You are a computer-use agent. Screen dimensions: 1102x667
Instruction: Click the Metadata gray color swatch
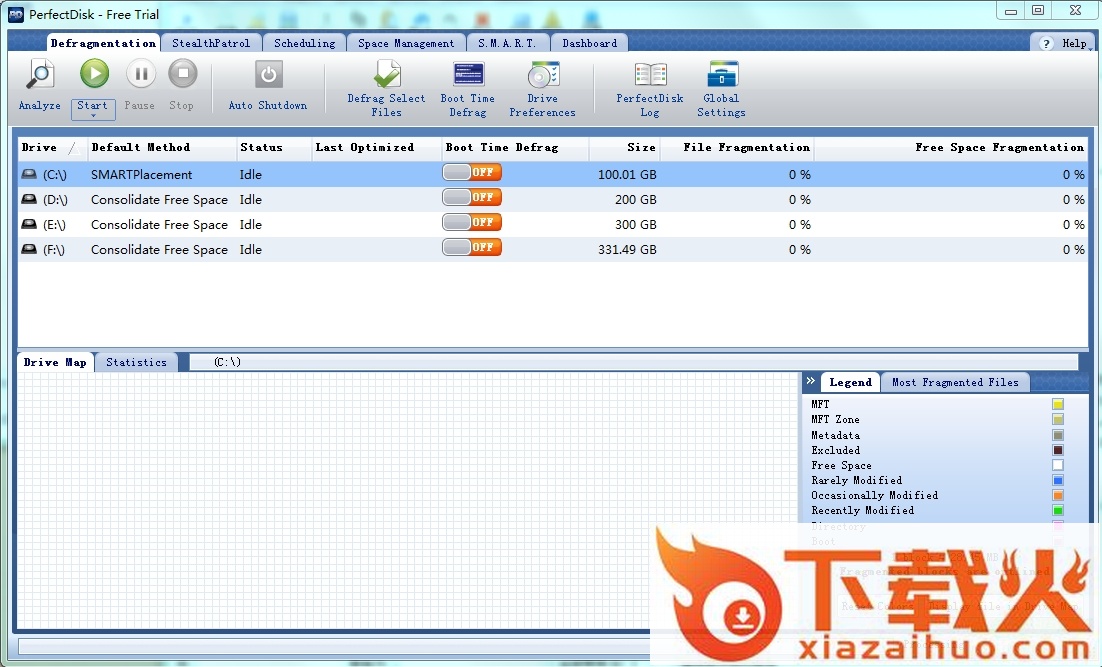[x=1058, y=435]
